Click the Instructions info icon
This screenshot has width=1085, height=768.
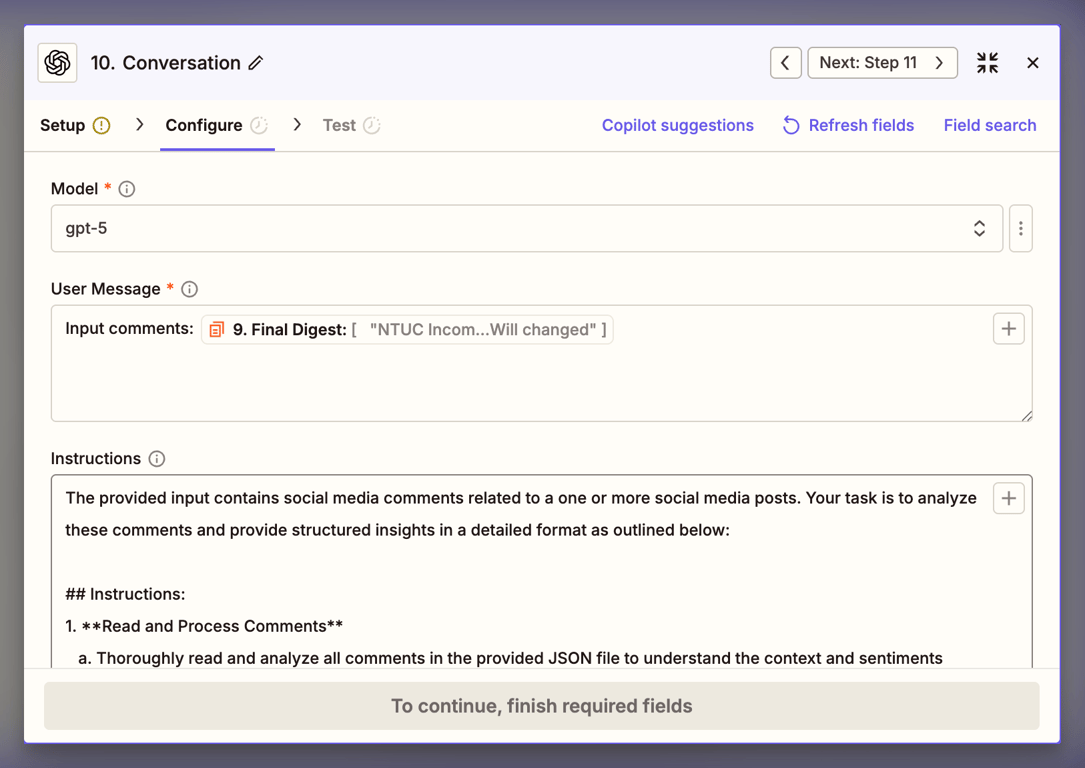157,459
